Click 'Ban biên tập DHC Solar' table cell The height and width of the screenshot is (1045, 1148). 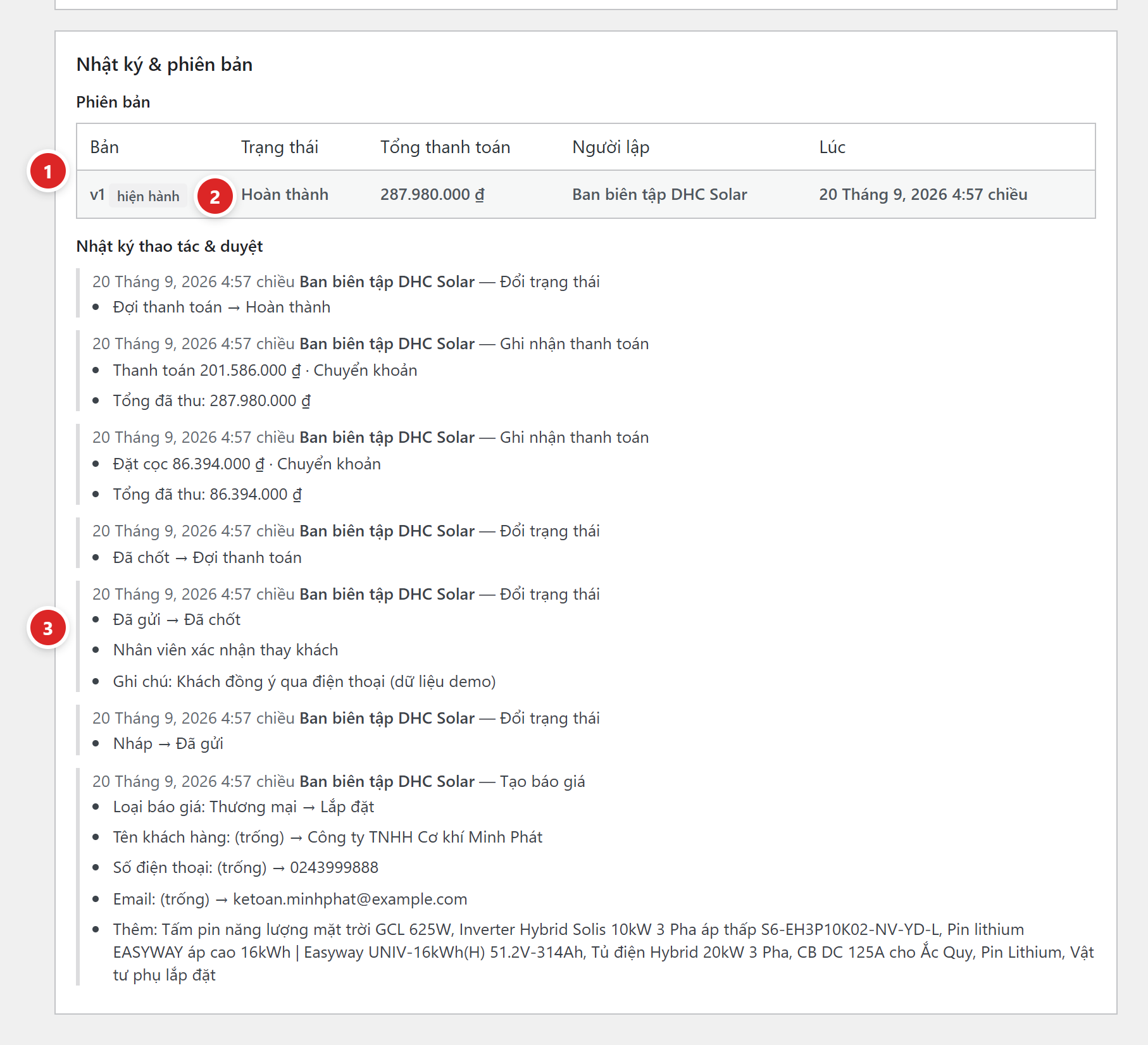659,194
